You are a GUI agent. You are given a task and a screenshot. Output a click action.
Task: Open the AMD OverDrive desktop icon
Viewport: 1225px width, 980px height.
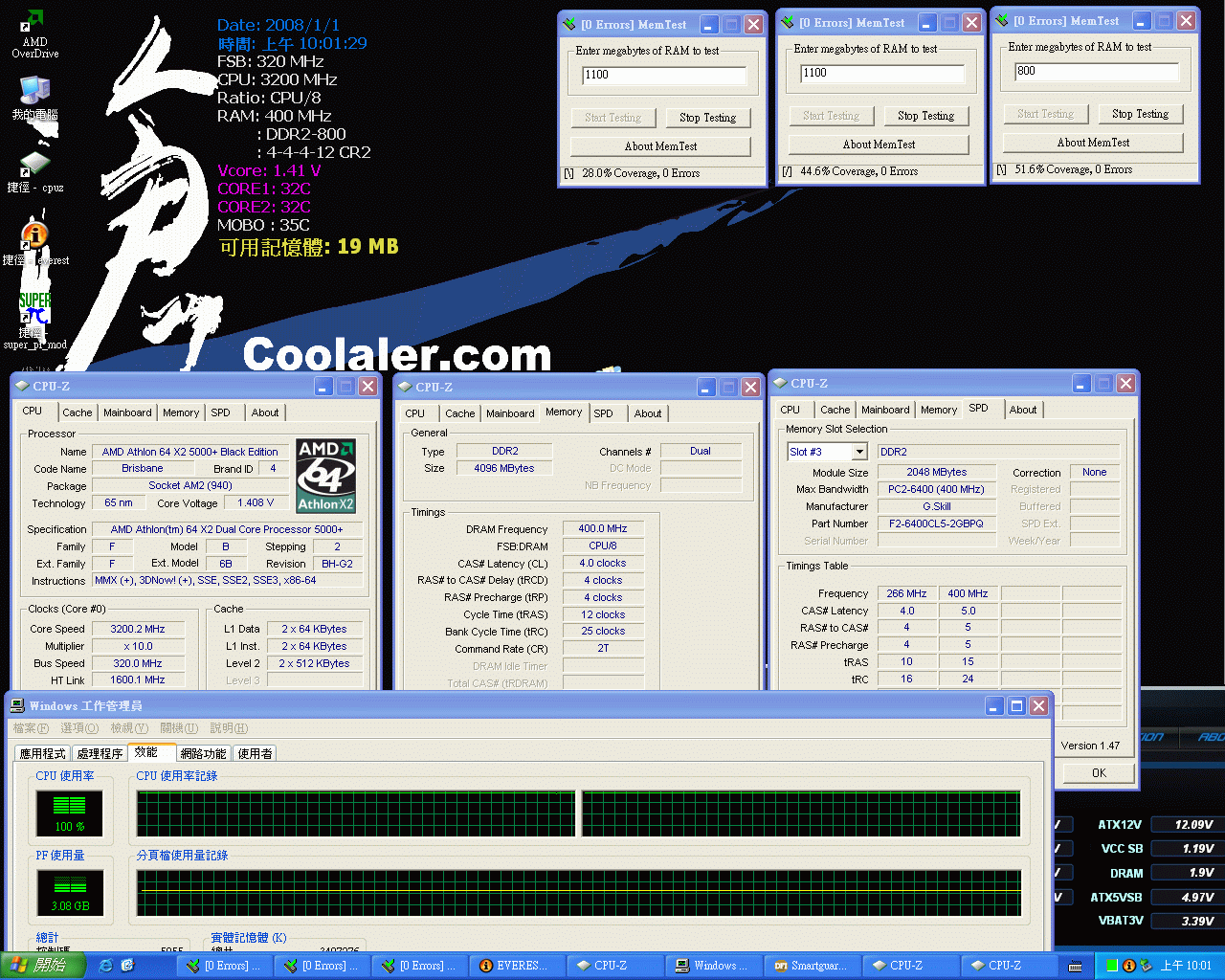click(x=34, y=33)
